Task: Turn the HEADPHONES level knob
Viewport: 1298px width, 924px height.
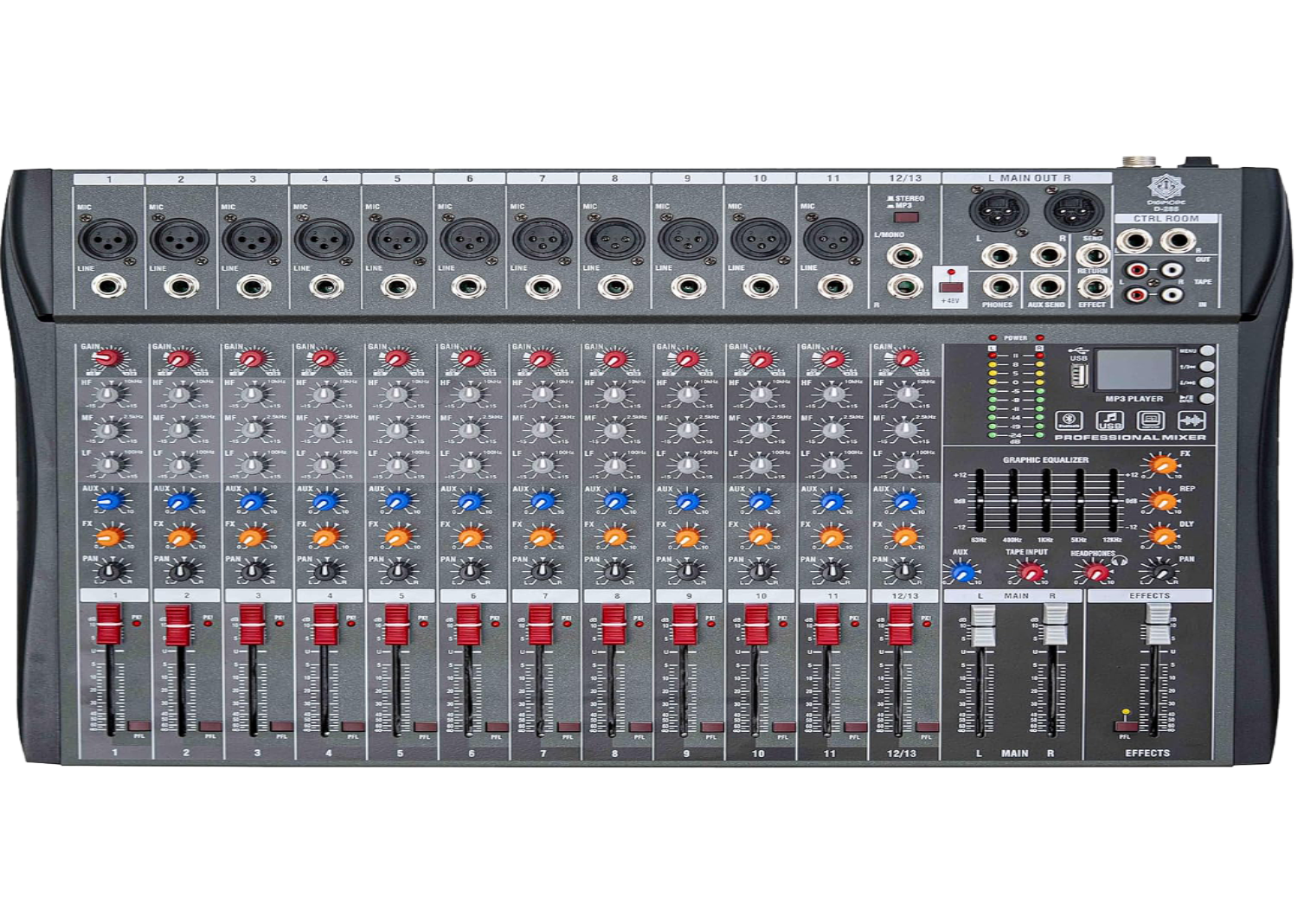Action: 1095,573
